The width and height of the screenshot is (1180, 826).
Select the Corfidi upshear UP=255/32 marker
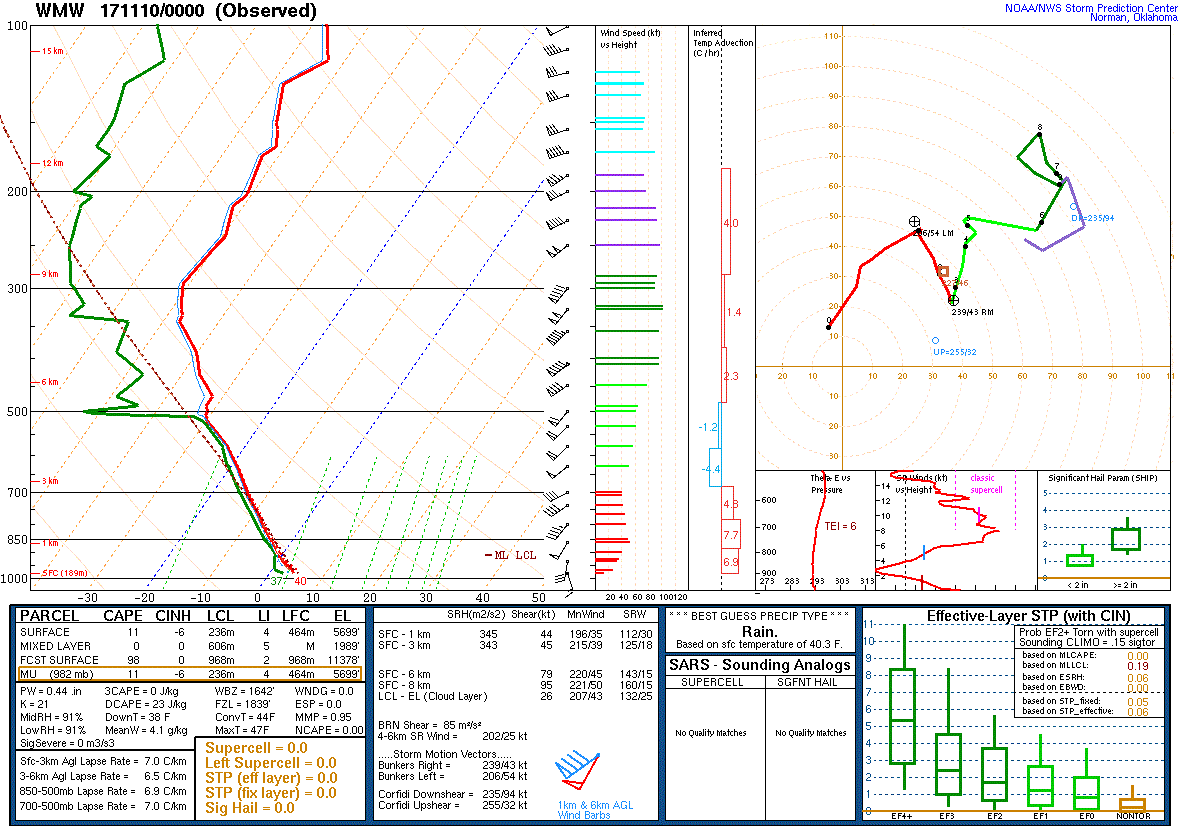(x=935, y=340)
